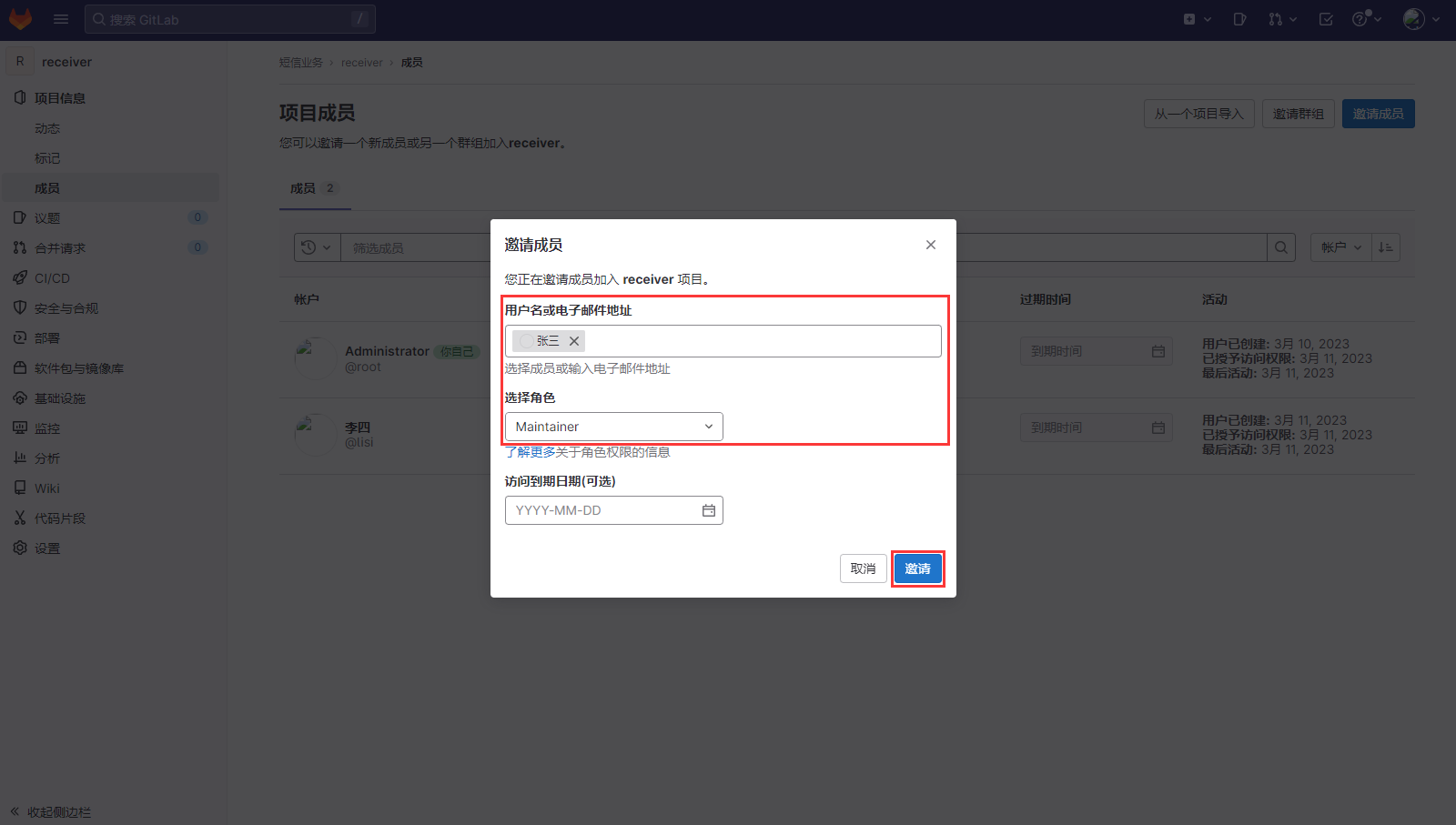Click the member search magnifier icon
The height and width of the screenshot is (825, 1456).
click(x=1281, y=247)
